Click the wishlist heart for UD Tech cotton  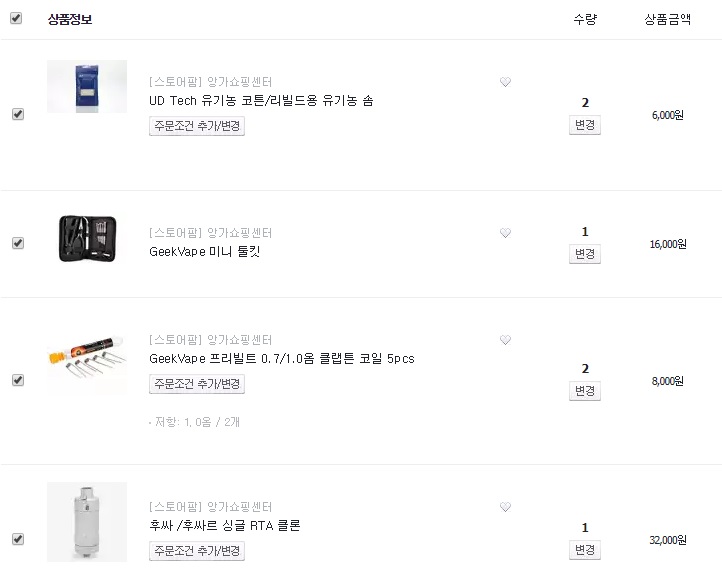click(x=505, y=83)
